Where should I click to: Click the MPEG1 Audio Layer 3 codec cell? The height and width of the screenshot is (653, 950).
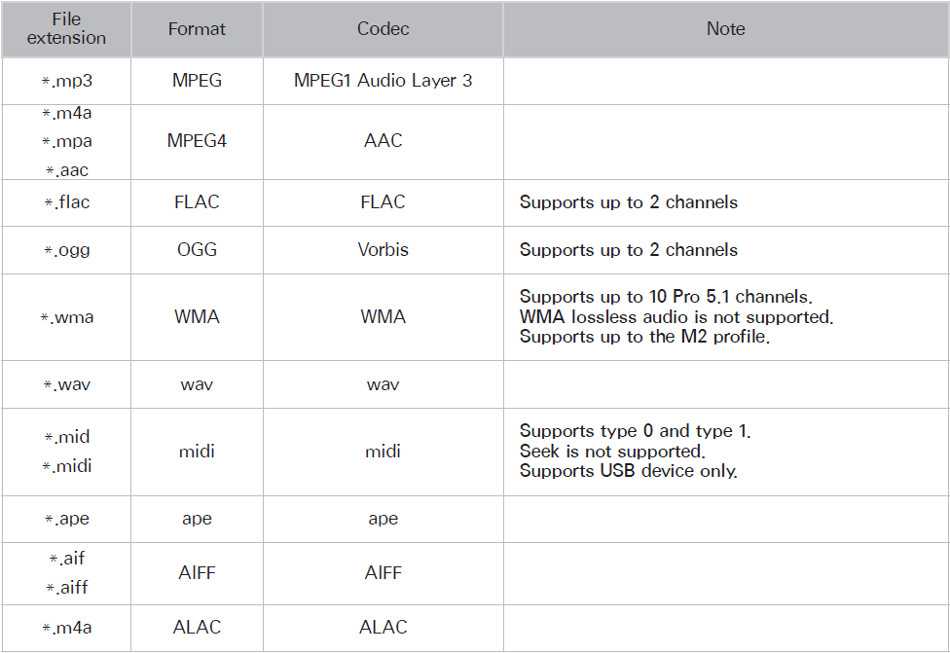(383, 81)
